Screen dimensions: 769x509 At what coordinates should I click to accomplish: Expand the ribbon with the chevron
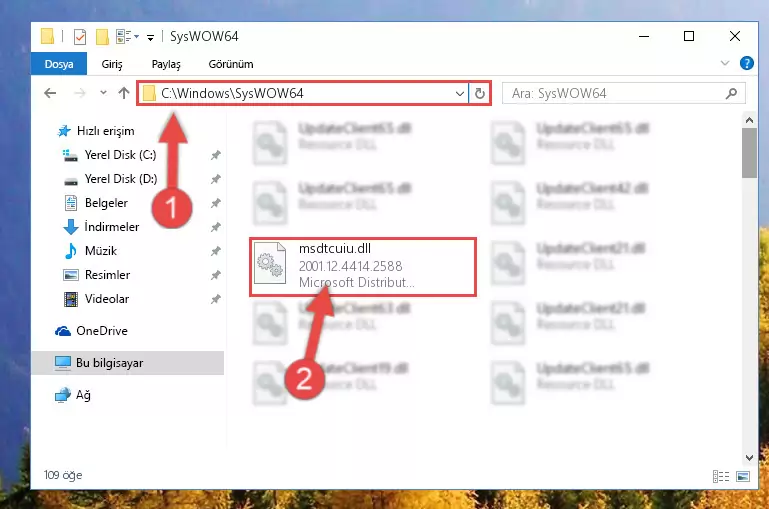point(724,63)
